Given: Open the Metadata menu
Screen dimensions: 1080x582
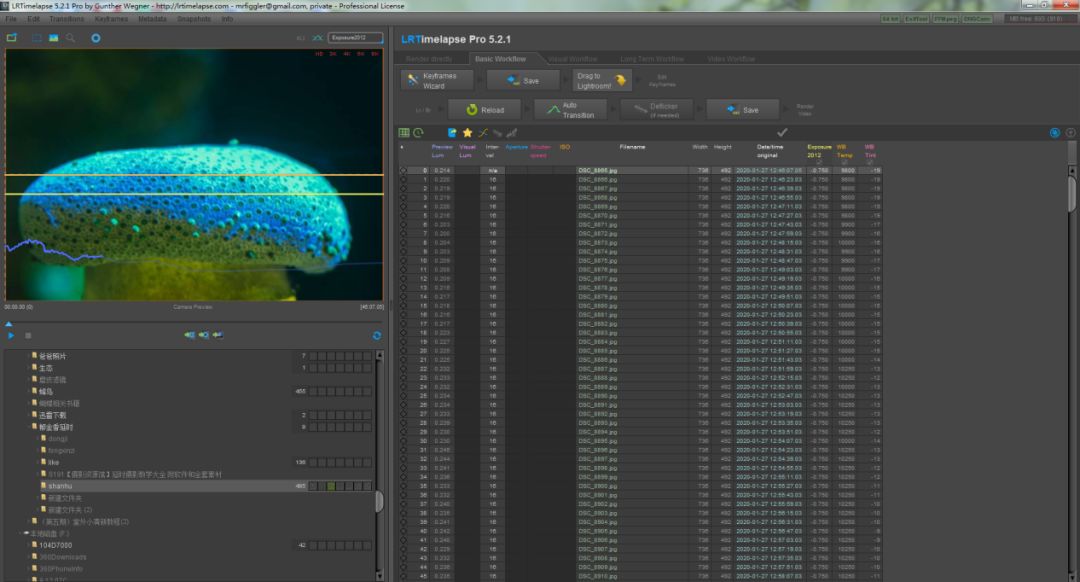Looking at the screenshot, I should [152, 19].
